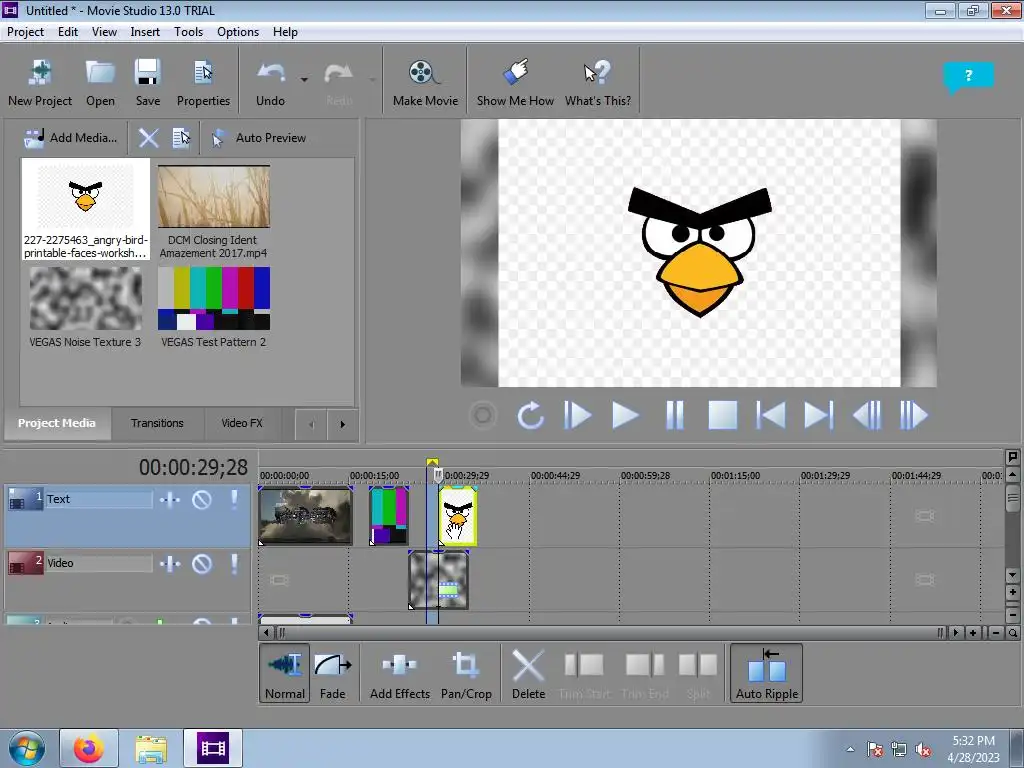Select the angry-bird image thumbnail
Image resolution: width=1024 pixels, height=768 pixels.
tap(86, 209)
